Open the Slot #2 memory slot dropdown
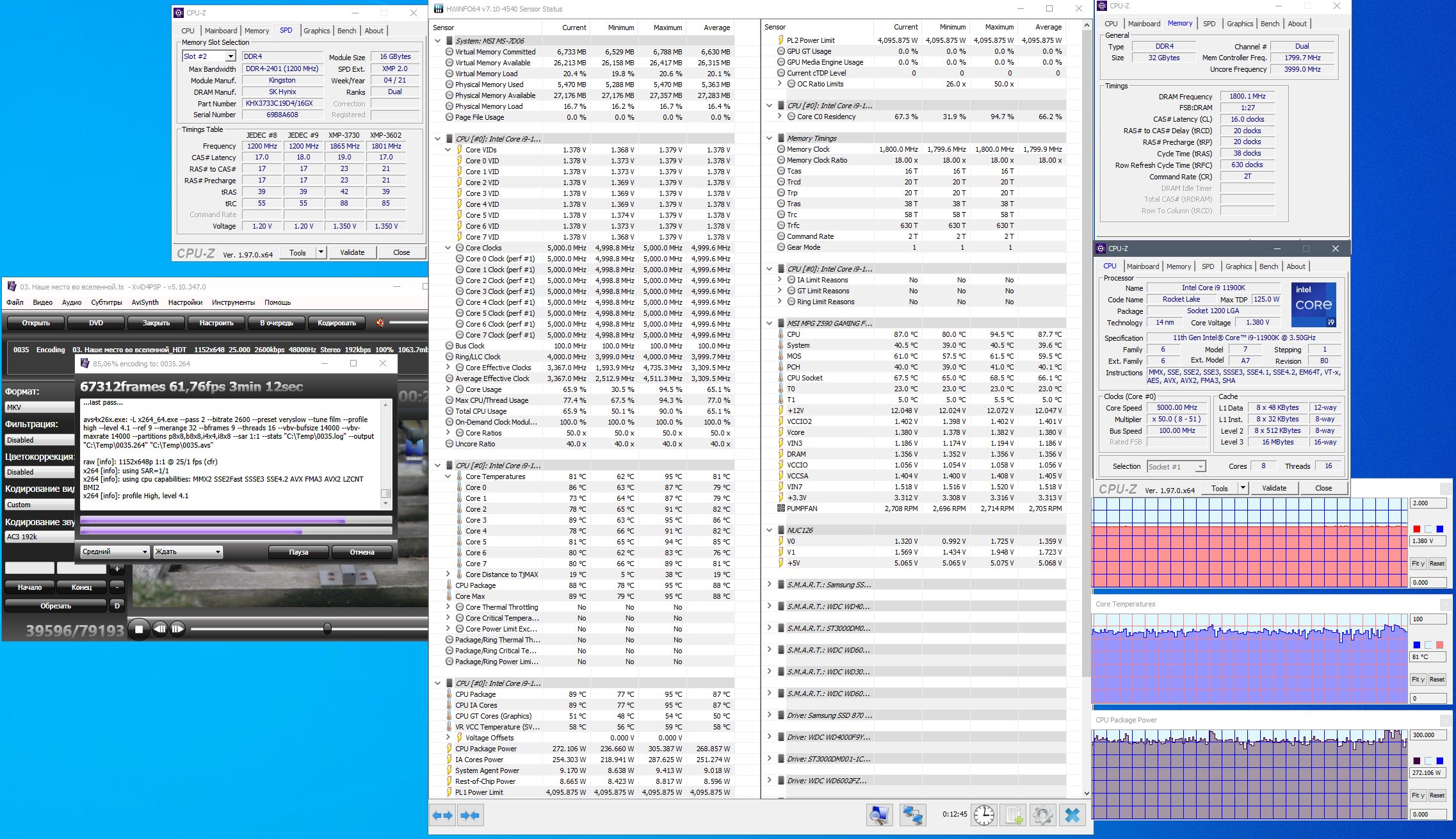Screen dimensions: 1456x839 tap(231, 56)
